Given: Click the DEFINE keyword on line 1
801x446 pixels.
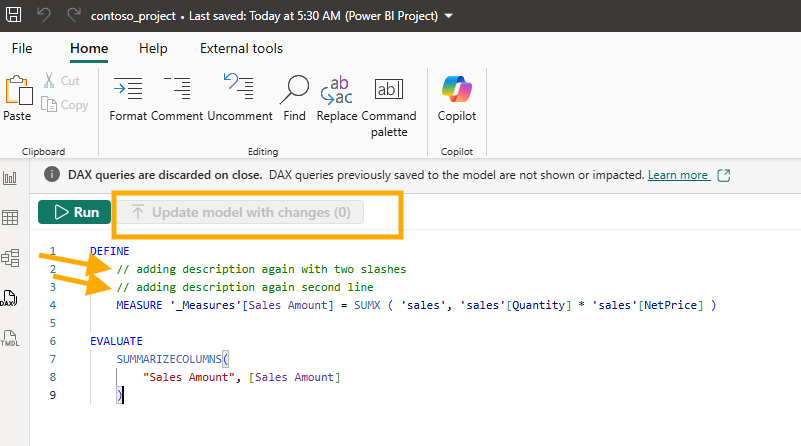Looking at the screenshot, I should pos(110,251).
